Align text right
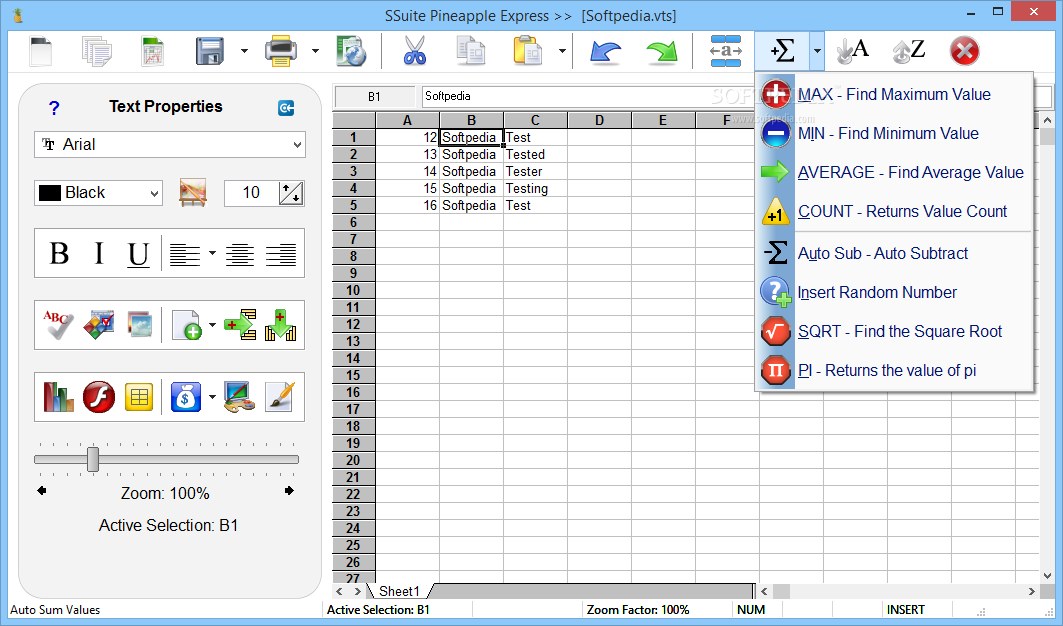Viewport: 1063px width, 626px height. [281, 255]
